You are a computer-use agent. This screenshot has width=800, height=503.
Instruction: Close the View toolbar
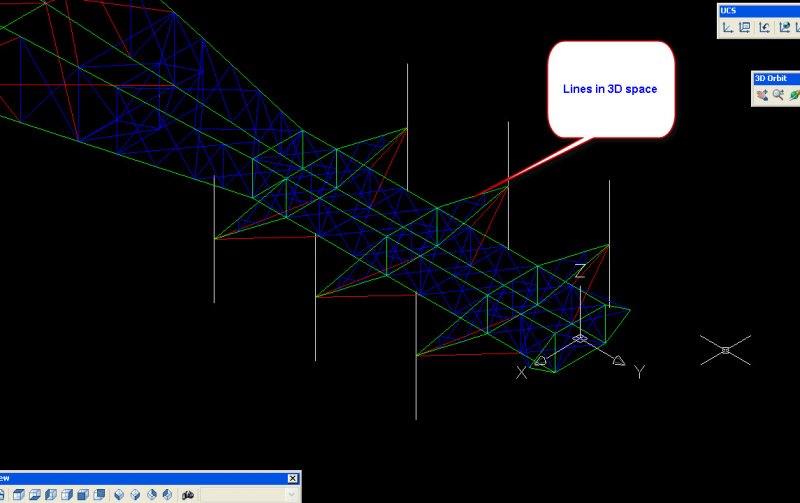pos(292,478)
